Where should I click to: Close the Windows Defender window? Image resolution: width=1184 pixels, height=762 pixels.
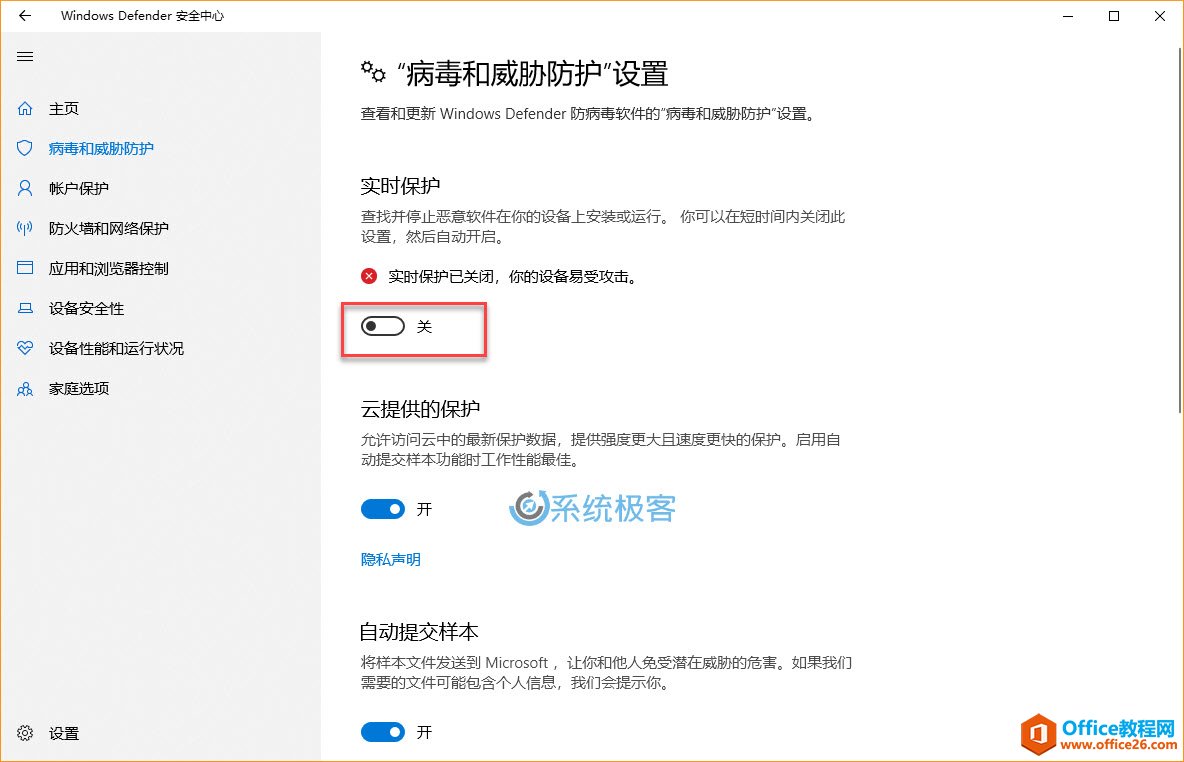1160,16
